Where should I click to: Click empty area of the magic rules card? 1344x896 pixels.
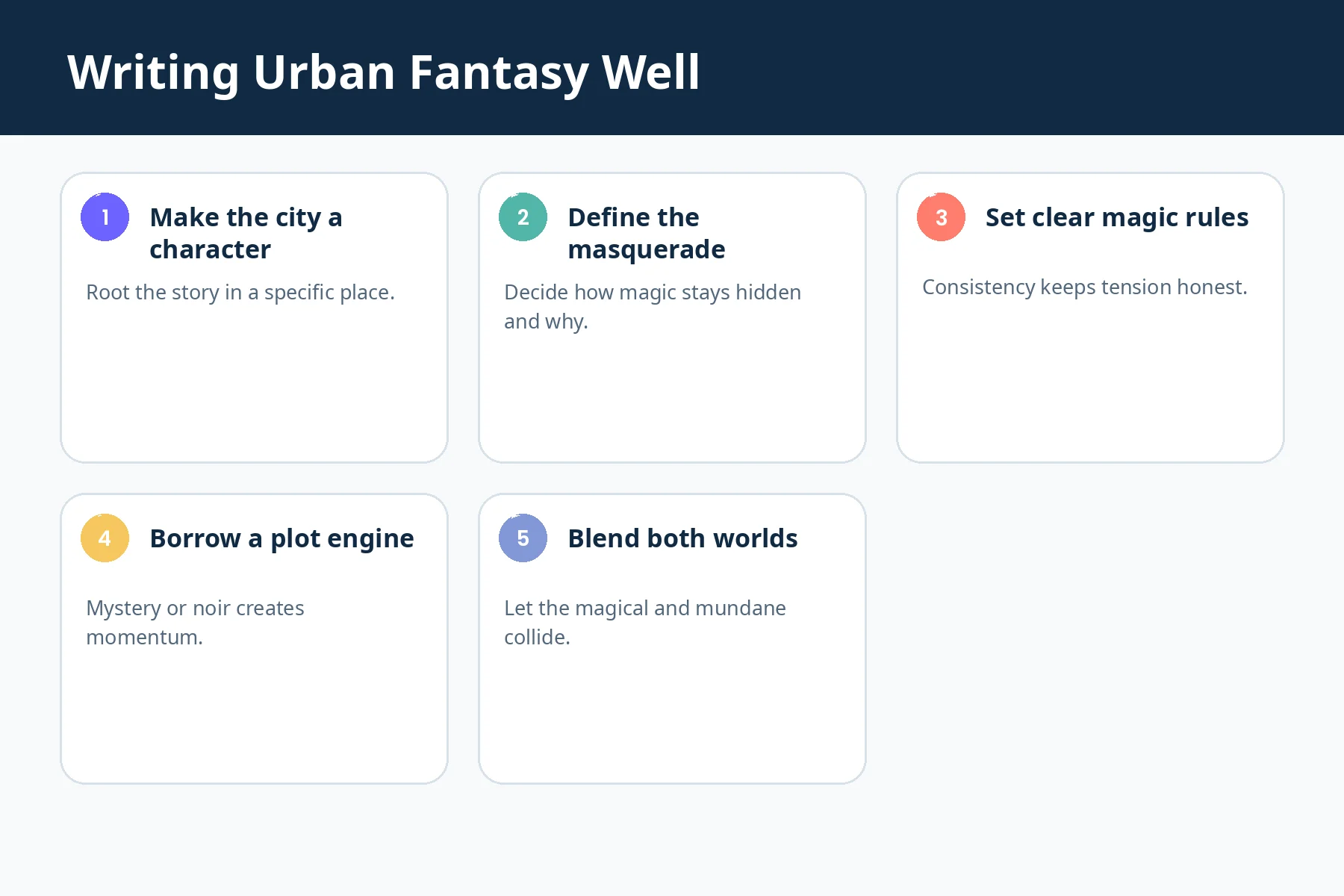1090,381
